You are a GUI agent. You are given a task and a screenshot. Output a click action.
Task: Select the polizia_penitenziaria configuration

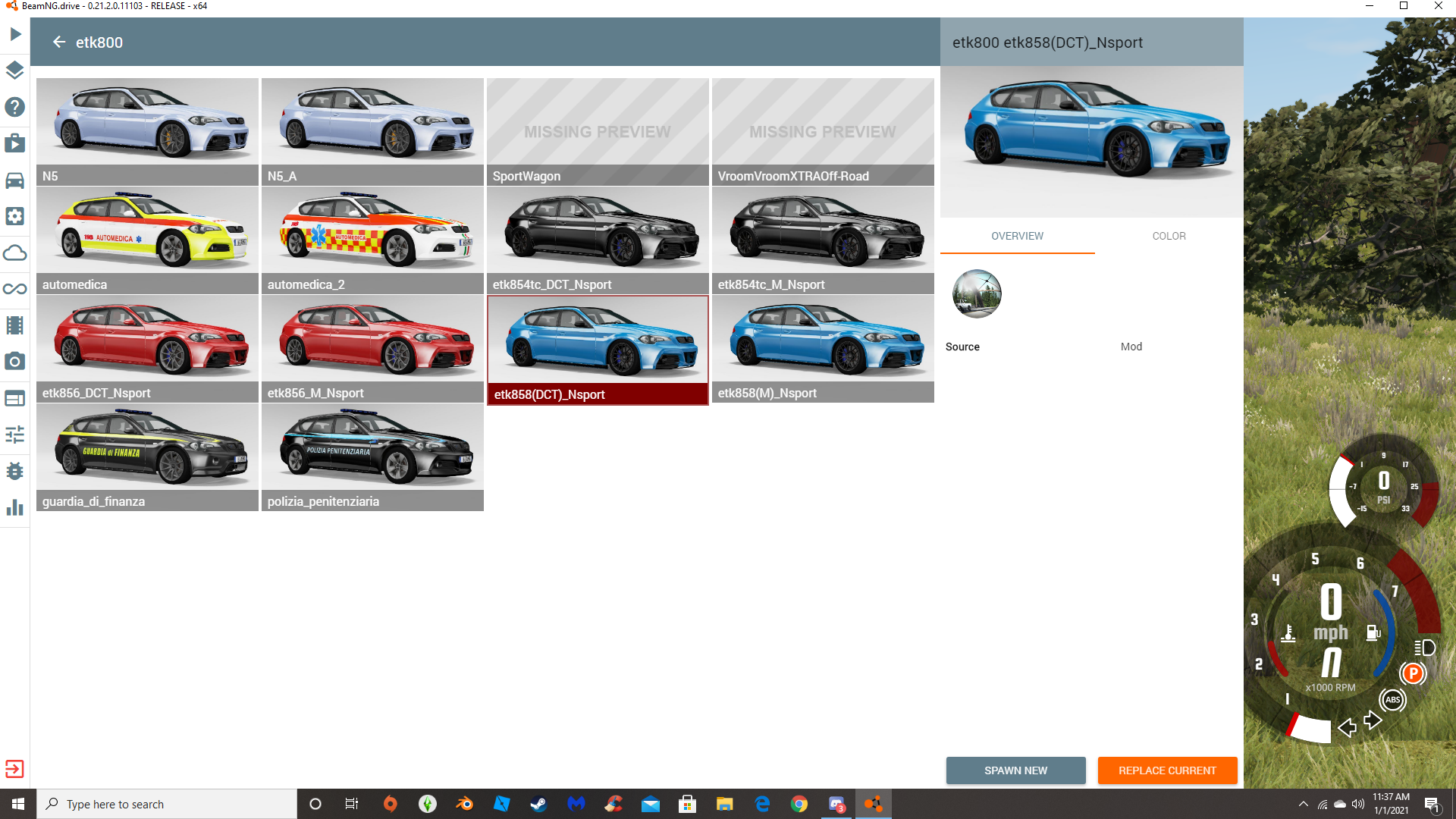(x=372, y=457)
